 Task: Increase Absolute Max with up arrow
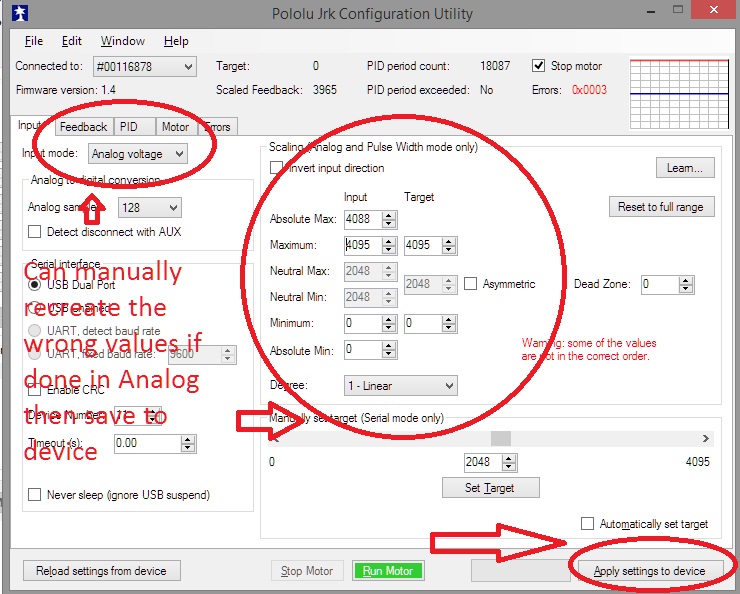pyautogui.click(x=389, y=216)
